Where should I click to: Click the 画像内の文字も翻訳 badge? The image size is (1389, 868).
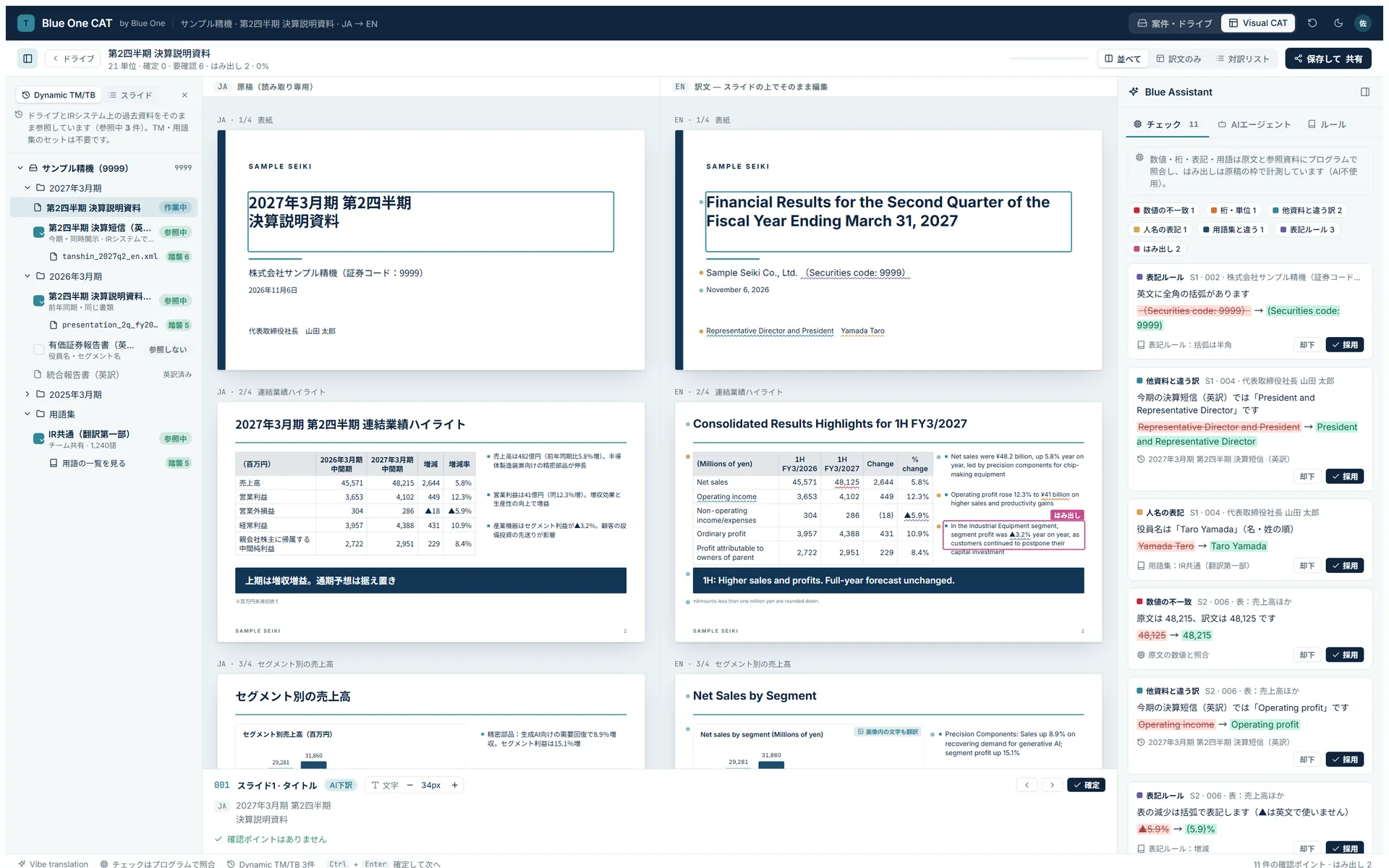888,731
